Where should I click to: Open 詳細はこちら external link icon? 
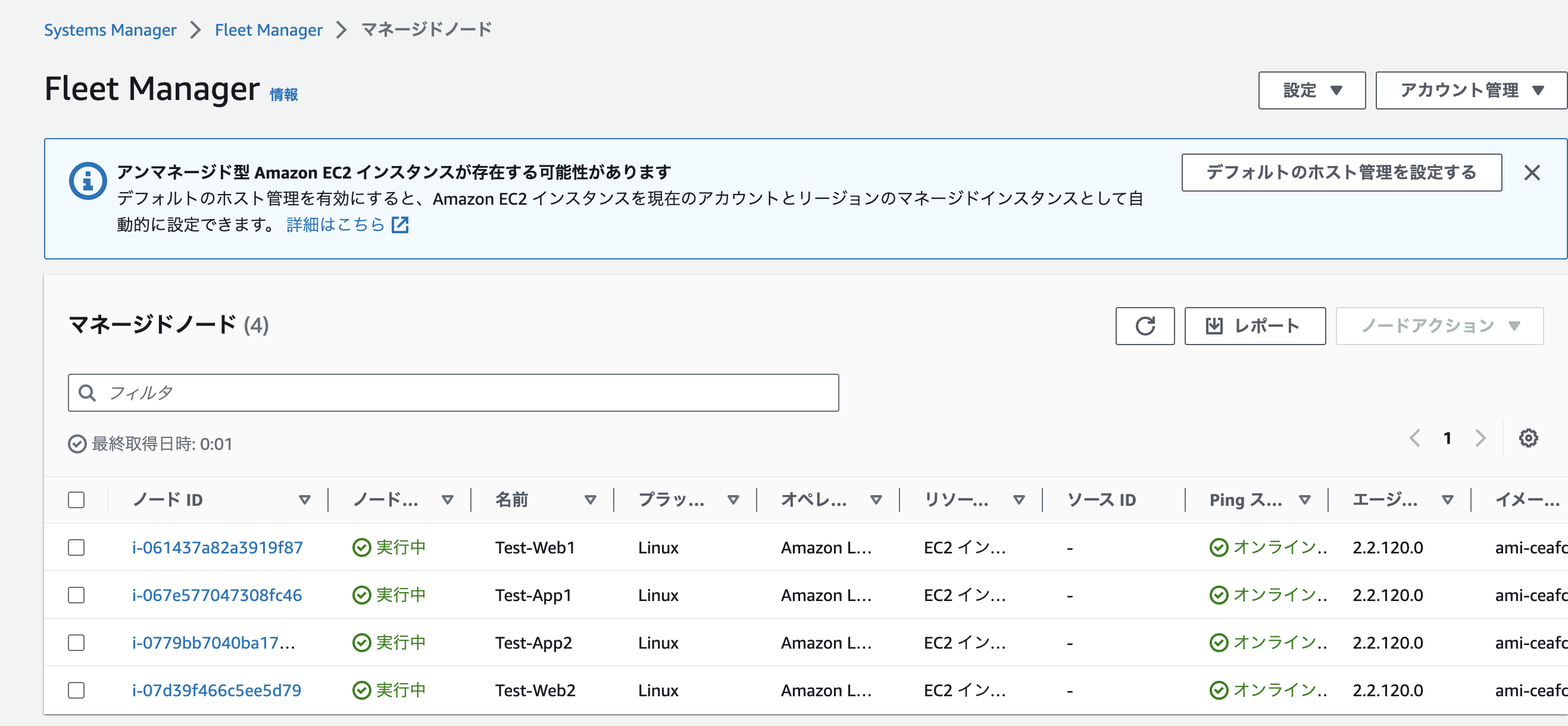[x=401, y=224]
